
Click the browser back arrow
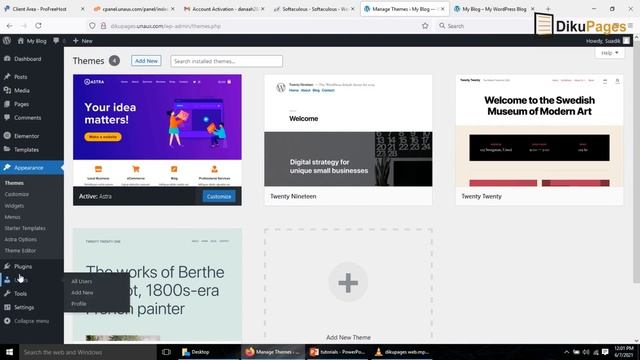click(x=9, y=26)
